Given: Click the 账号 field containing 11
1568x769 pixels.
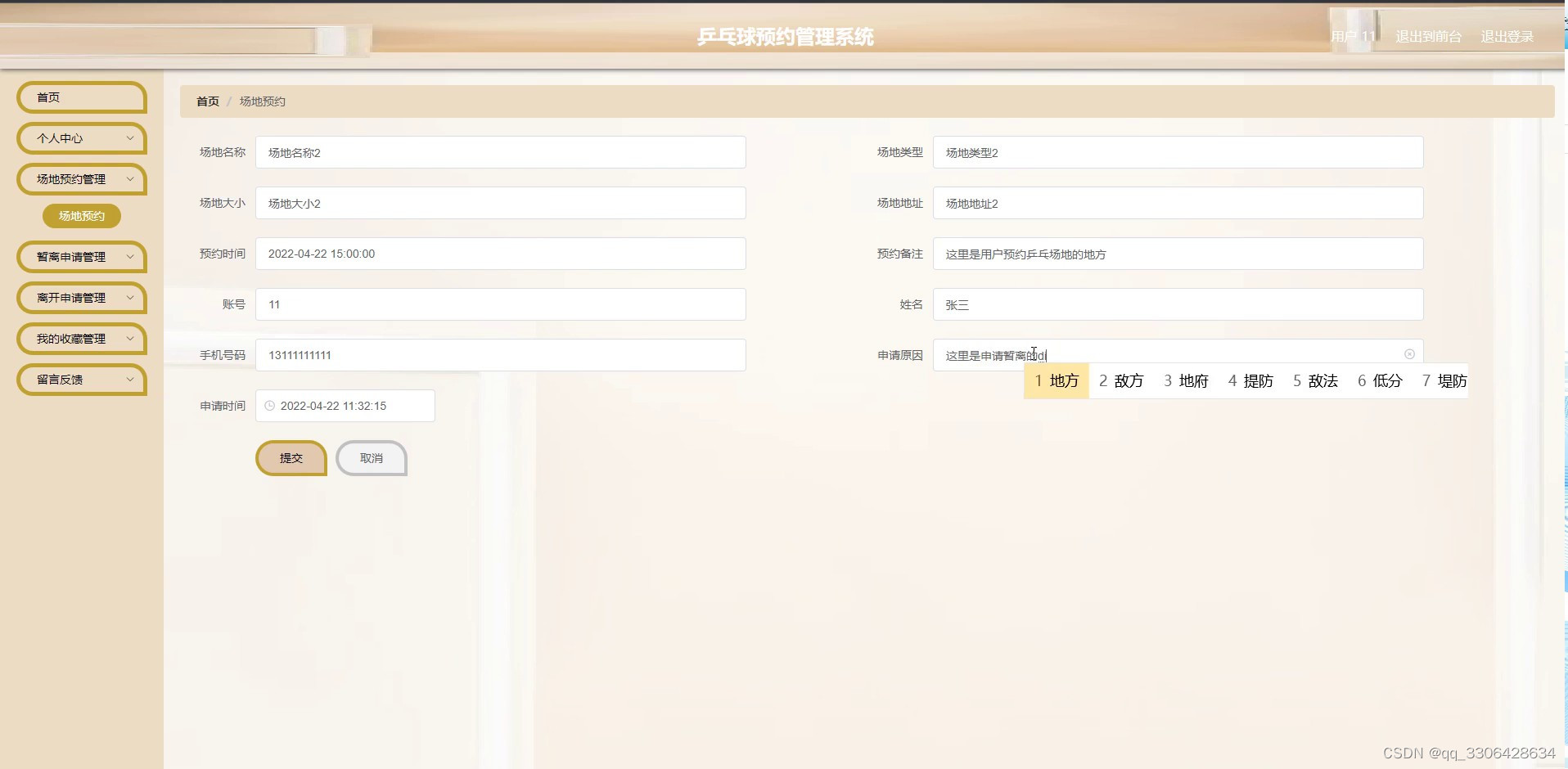Looking at the screenshot, I should 501,304.
